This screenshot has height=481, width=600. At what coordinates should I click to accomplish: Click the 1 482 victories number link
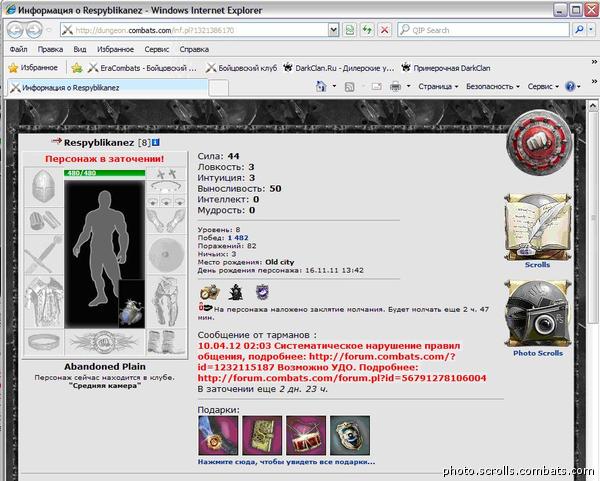click(238, 238)
